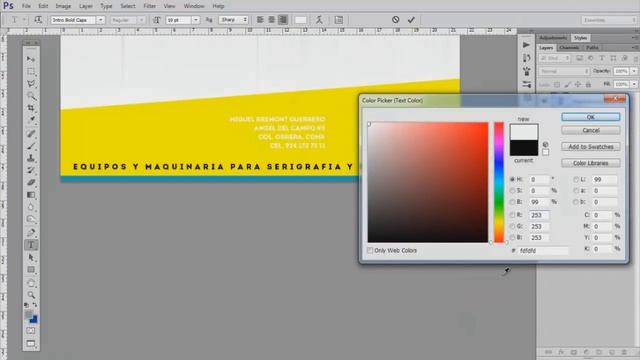640x360 pixels.
Task: Change screen mode icon in toolbox
Action: coord(31,344)
